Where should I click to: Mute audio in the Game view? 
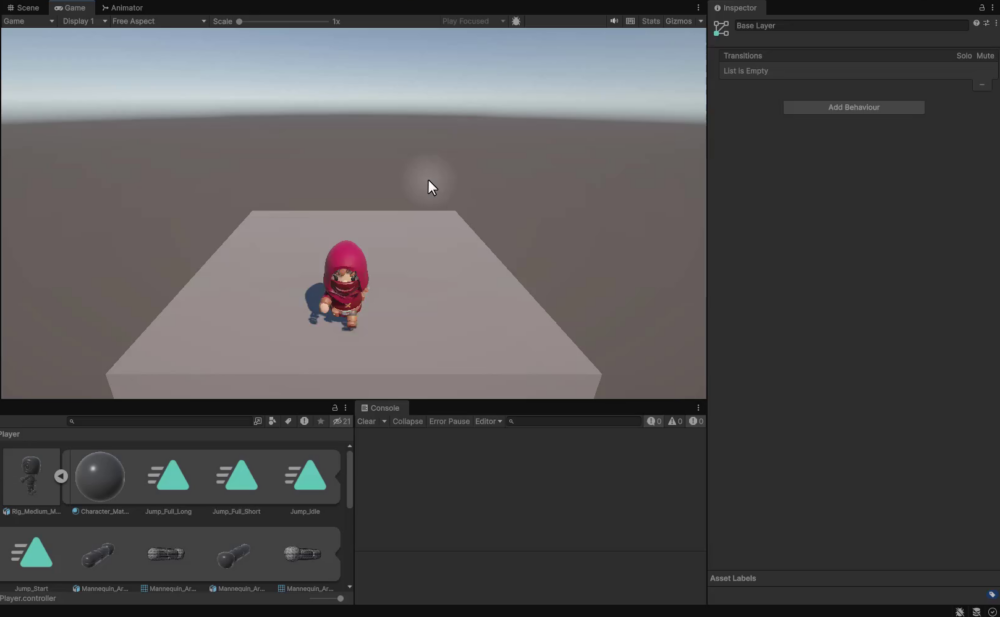point(614,21)
